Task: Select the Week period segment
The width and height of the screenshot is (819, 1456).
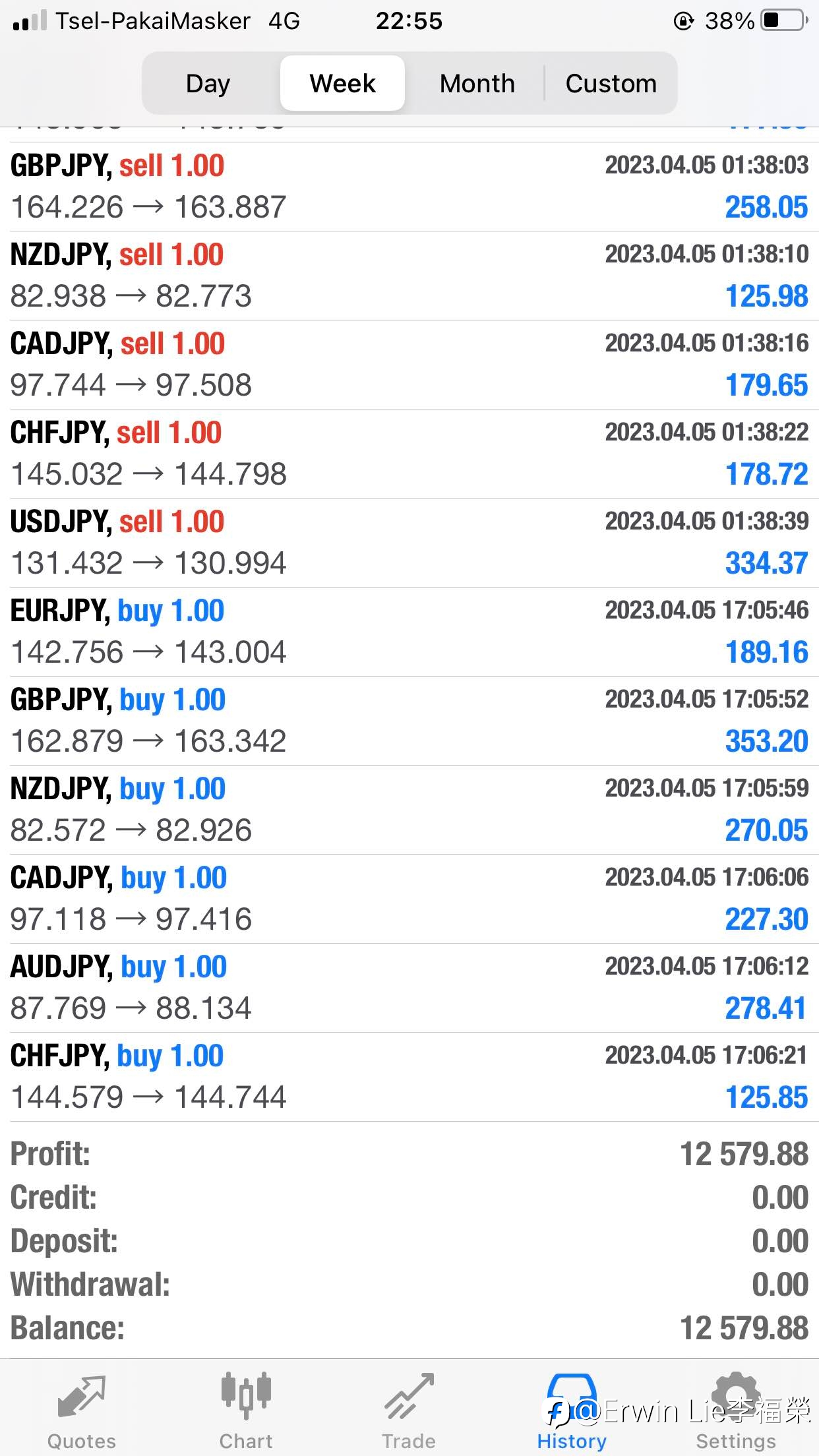Action: 342,83
